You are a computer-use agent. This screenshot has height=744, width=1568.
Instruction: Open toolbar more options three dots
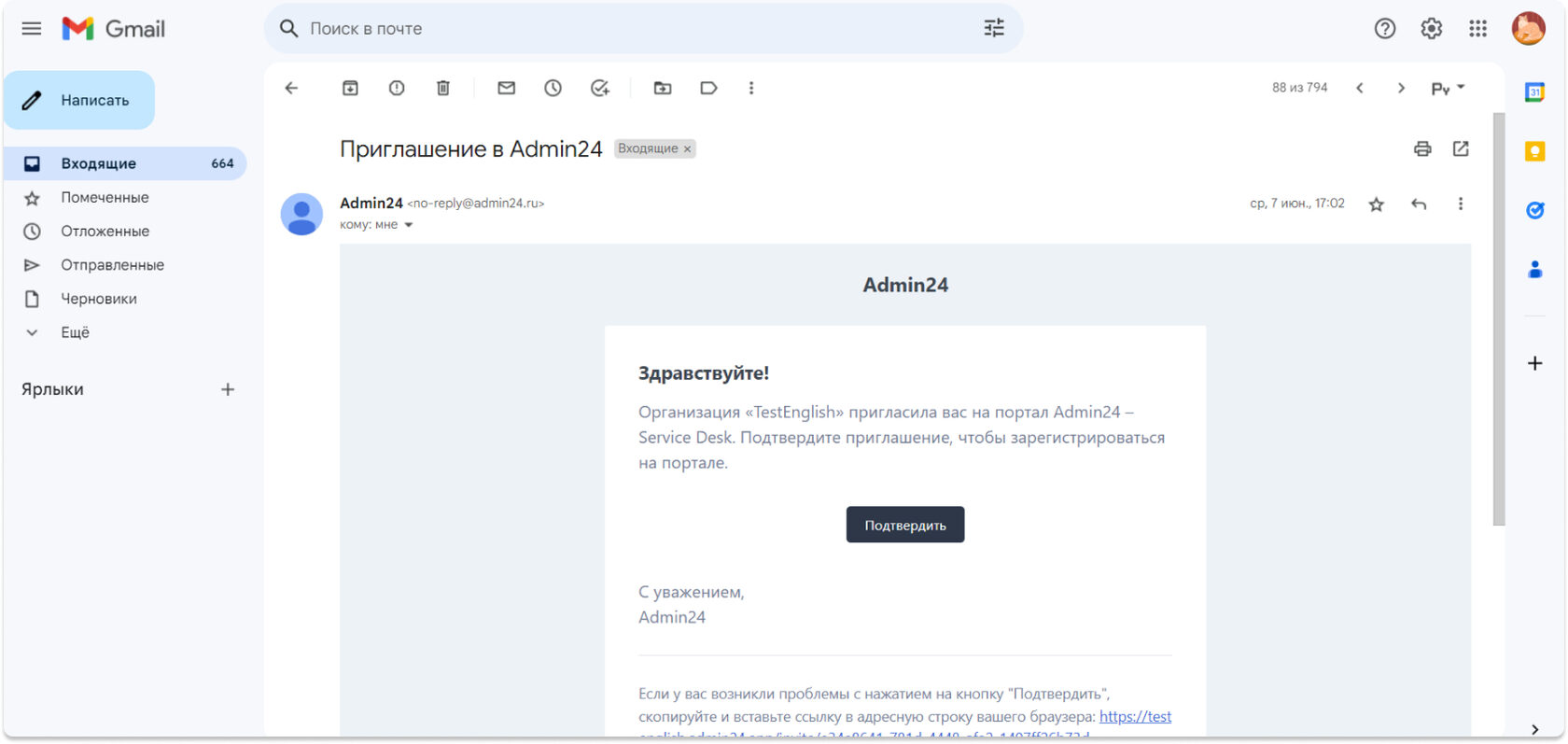751,88
